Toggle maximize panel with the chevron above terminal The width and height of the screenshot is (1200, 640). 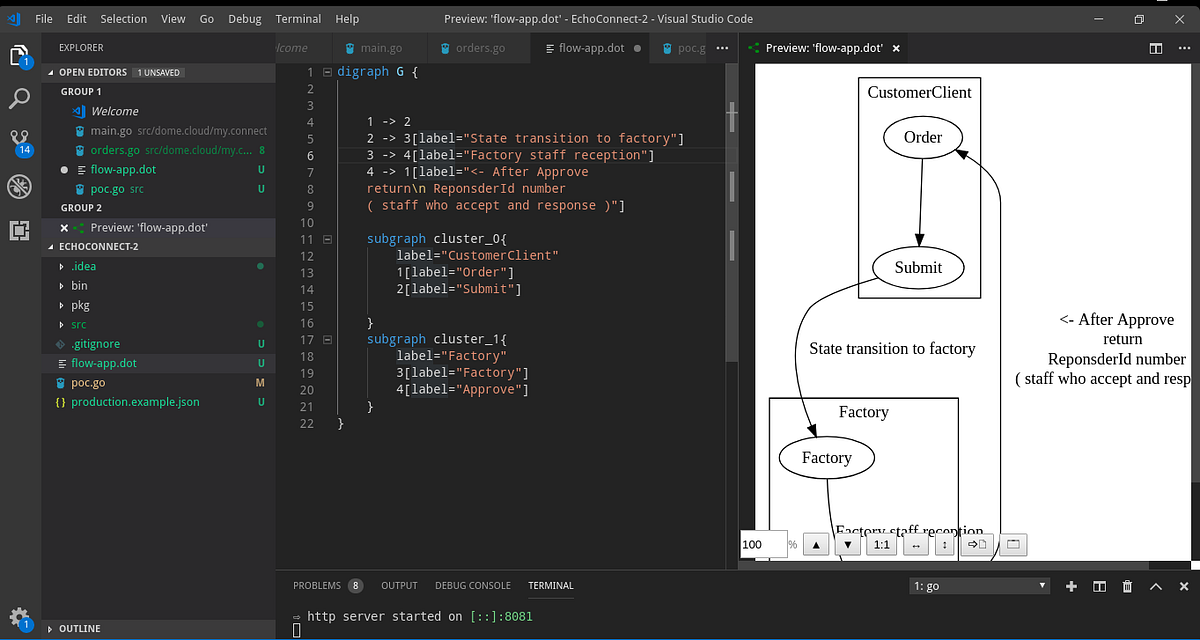[x=1156, y=586]
